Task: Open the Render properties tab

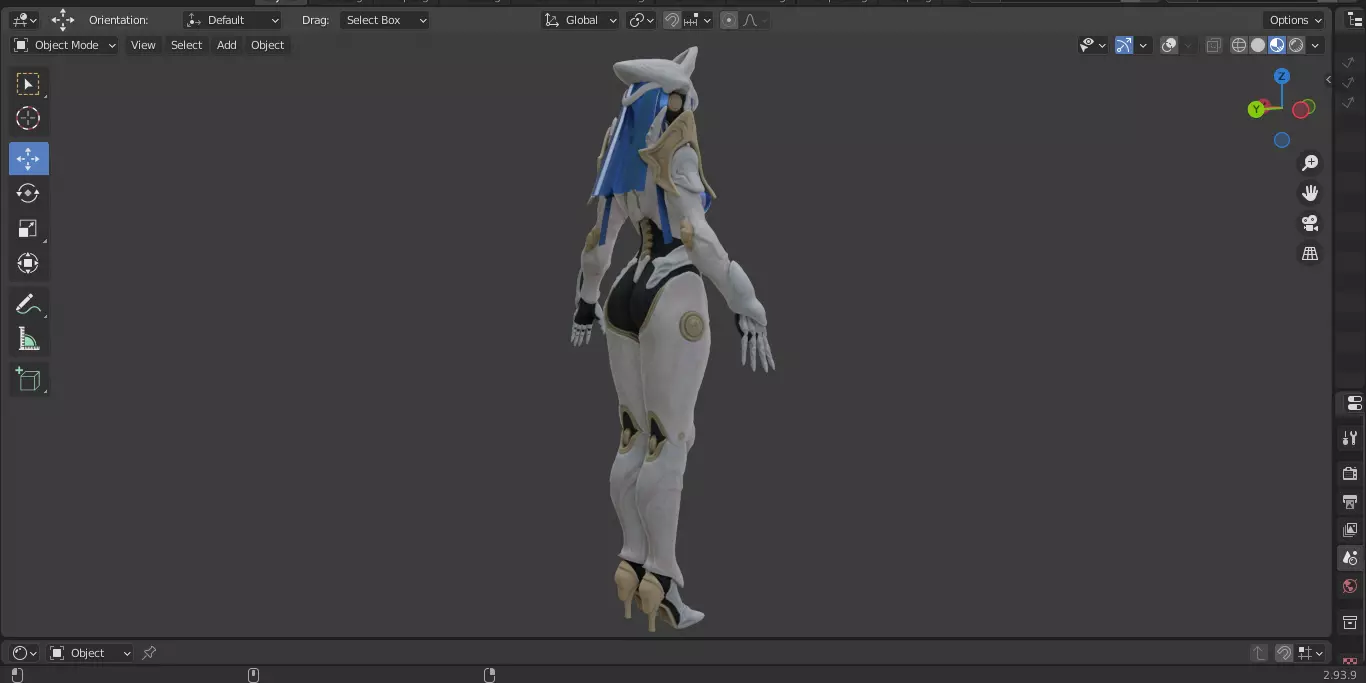Action: pos(1350,473)
